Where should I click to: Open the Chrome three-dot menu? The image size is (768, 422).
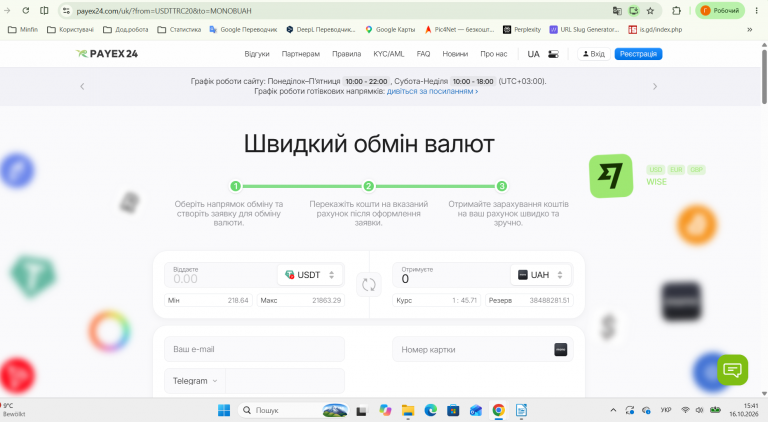tap(756, 11)
